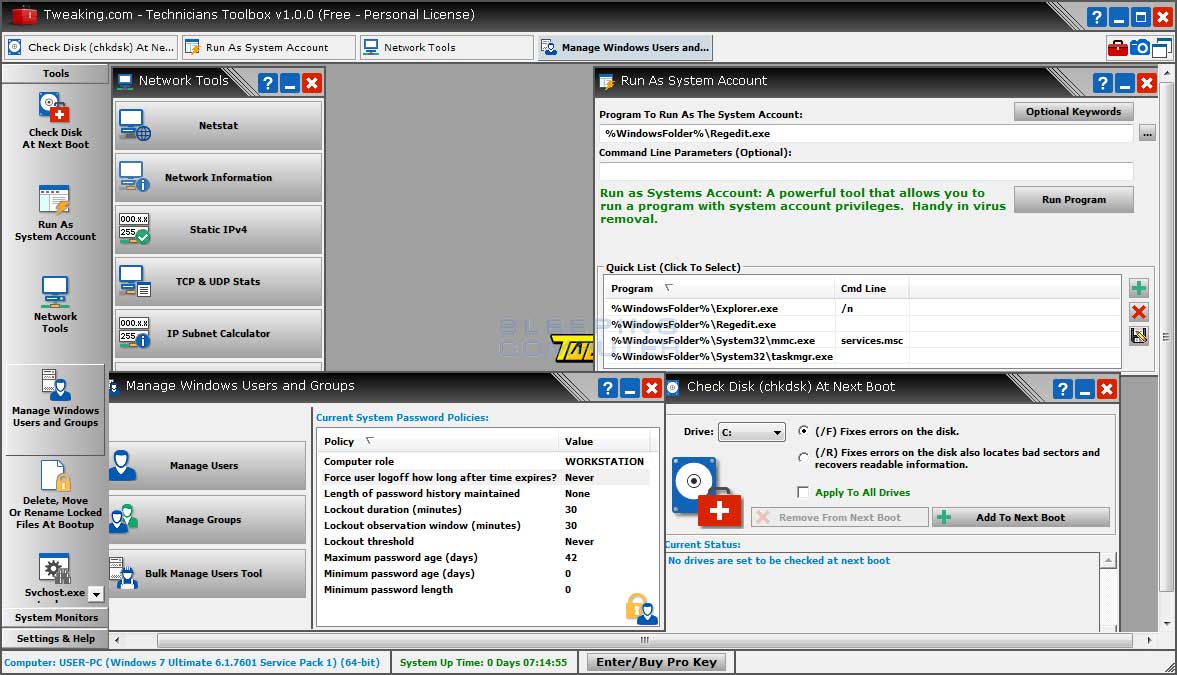This screenshot has width=1177, height=675.
Task: Select /F fixes errors on the disk option
Action: (803, 431)
